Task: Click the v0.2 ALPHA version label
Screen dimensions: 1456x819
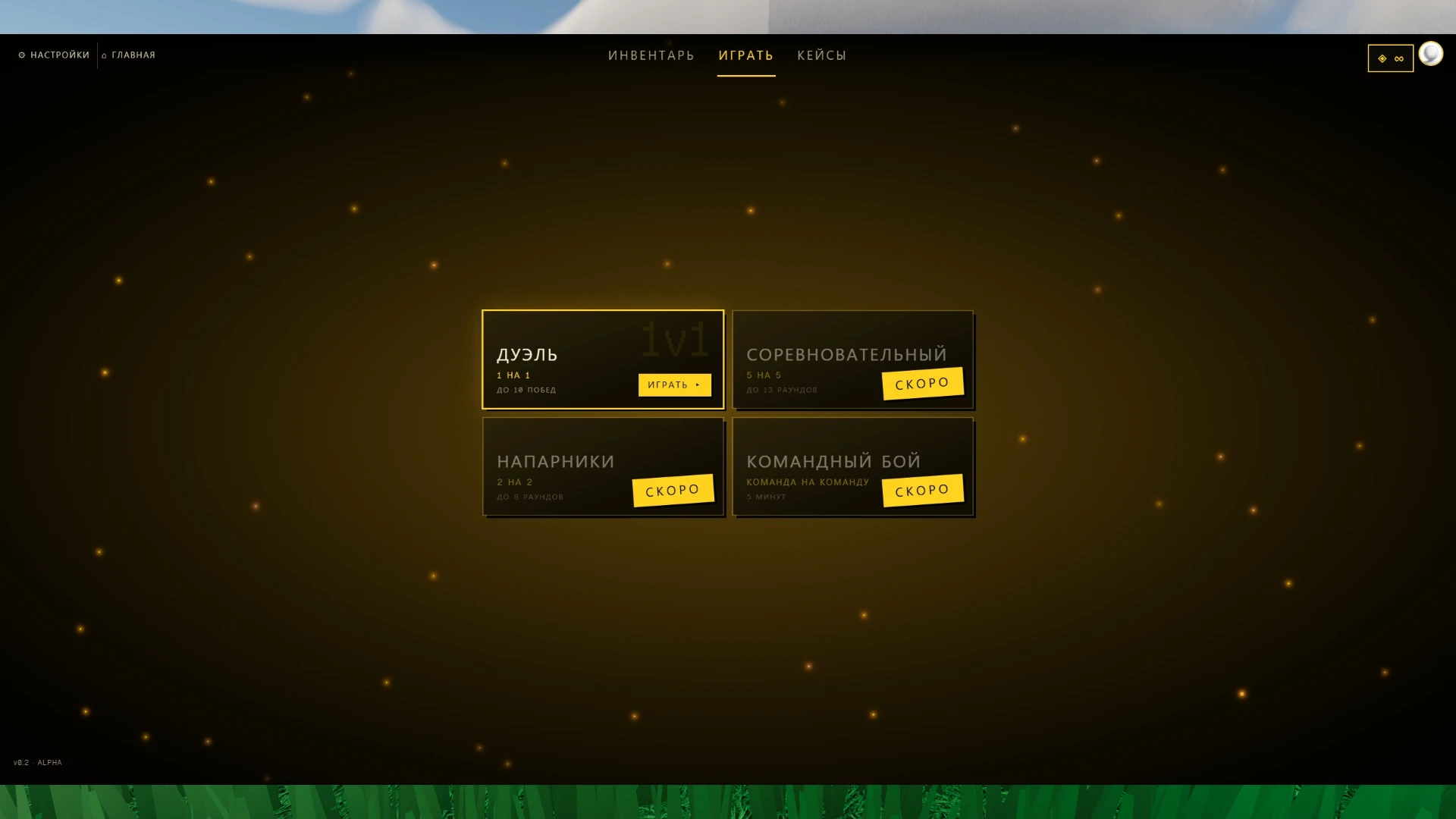Action: tap(38, 763)
